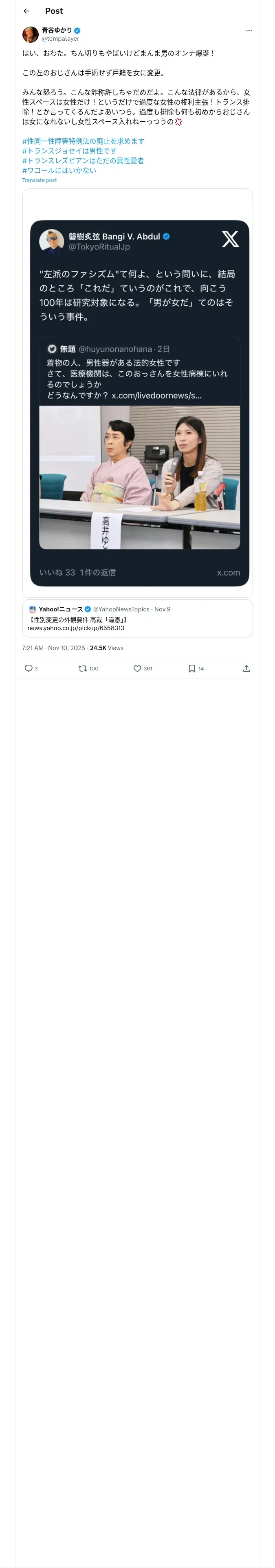275x1568 pixels.
Task: Open the three-dot more options menu
Action: coord(249,31)
